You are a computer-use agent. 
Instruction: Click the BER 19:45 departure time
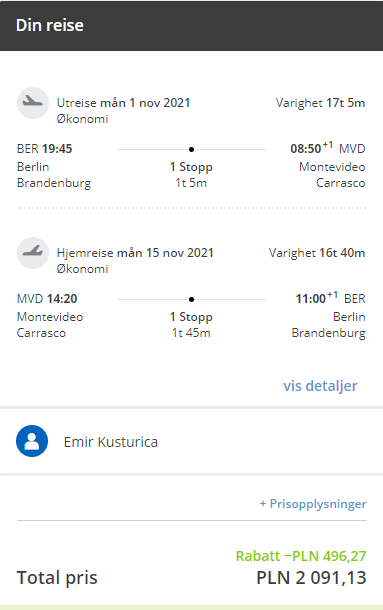click(x=44, y=149)
